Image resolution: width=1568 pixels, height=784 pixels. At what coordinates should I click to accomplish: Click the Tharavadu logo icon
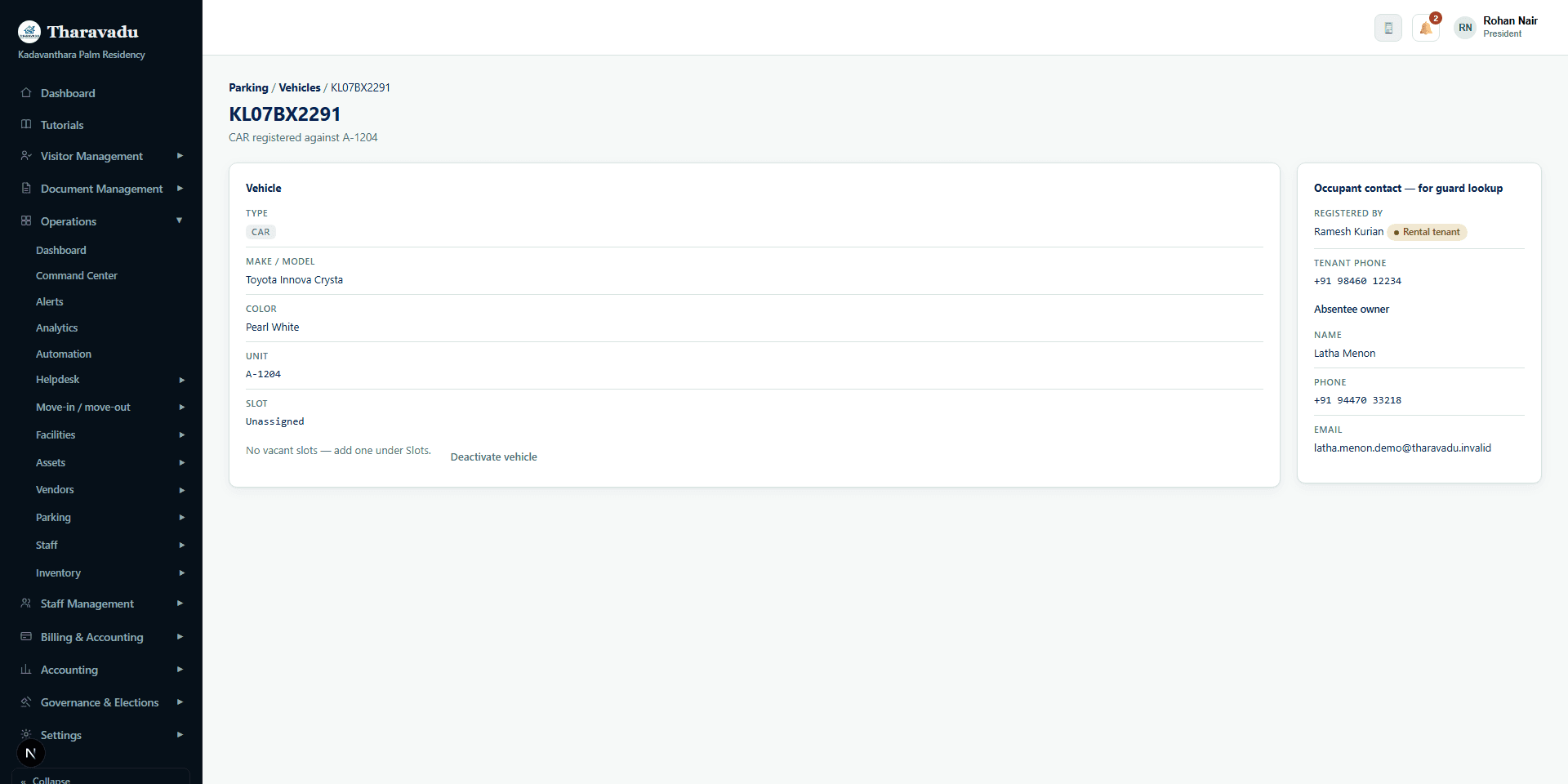tap(29, 32)
